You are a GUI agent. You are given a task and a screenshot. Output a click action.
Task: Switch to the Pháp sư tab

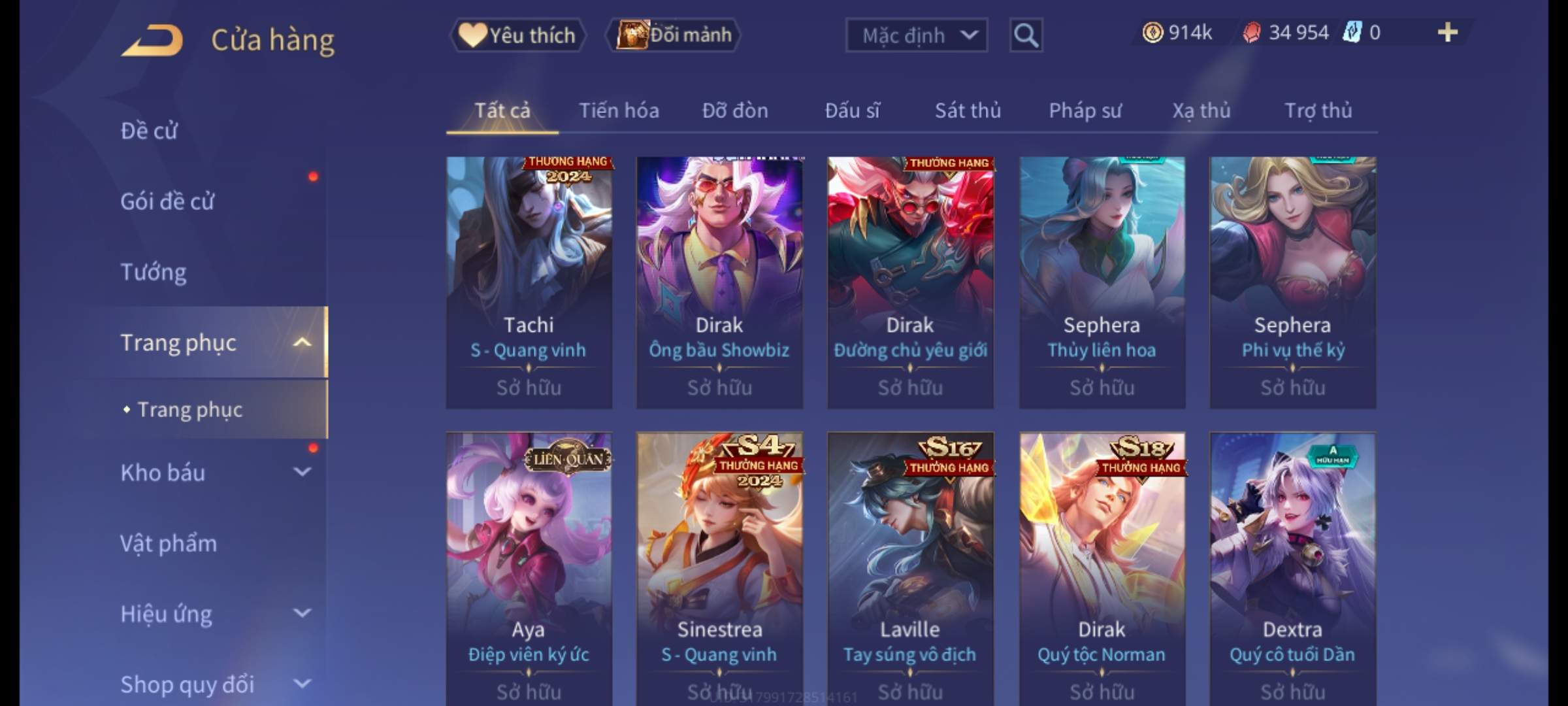[x=1085, y=110]
